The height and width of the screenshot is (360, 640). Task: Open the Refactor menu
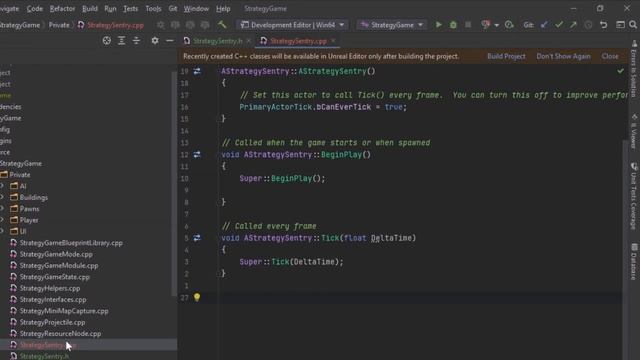[62, 9]
